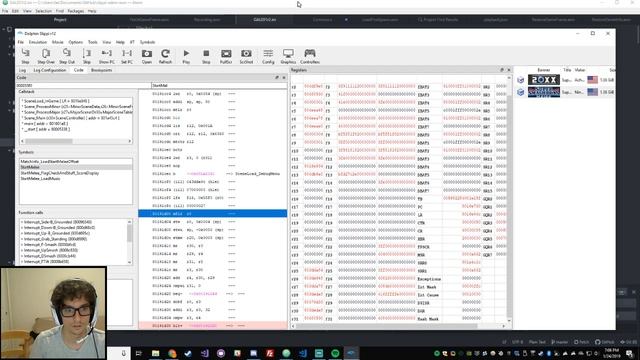640x360 pixels.
Task: Open the Spotify icon in the taskbar
Action: (x=335, y=353)
